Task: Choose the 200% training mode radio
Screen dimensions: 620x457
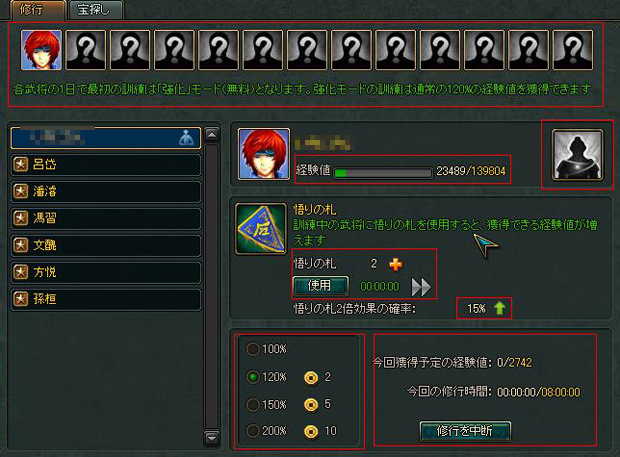Action: click(x=253, y=431)
